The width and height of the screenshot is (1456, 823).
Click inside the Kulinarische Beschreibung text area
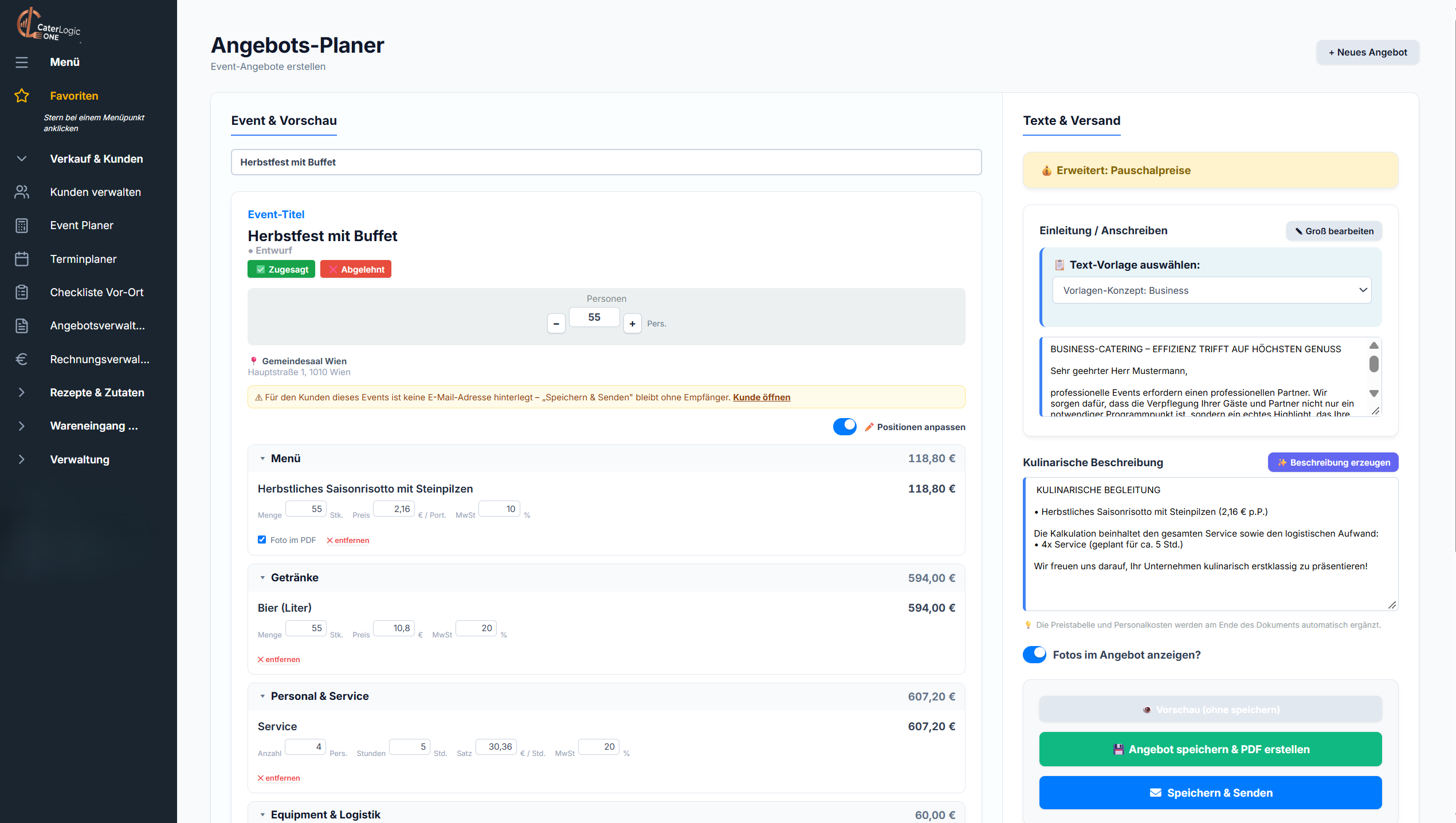(x=1210, y=544)
